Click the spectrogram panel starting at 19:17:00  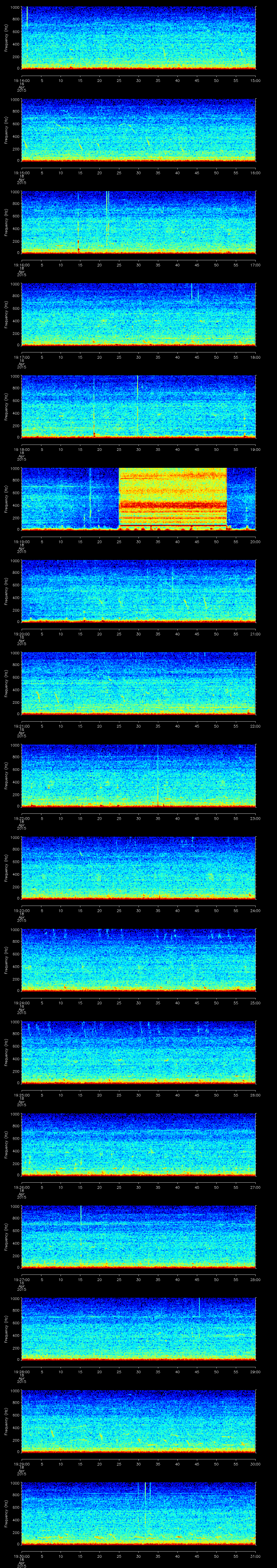139,315
